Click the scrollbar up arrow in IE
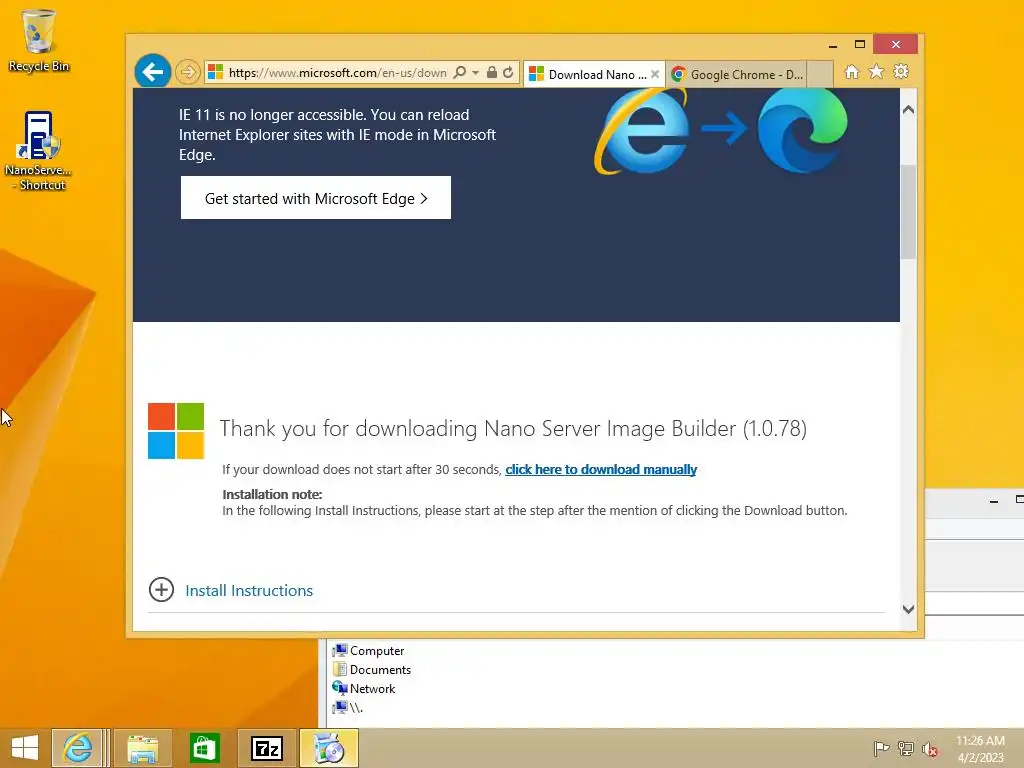Image resolution: width=1024 pixels, height=768 pixels. tap(908, 110)
